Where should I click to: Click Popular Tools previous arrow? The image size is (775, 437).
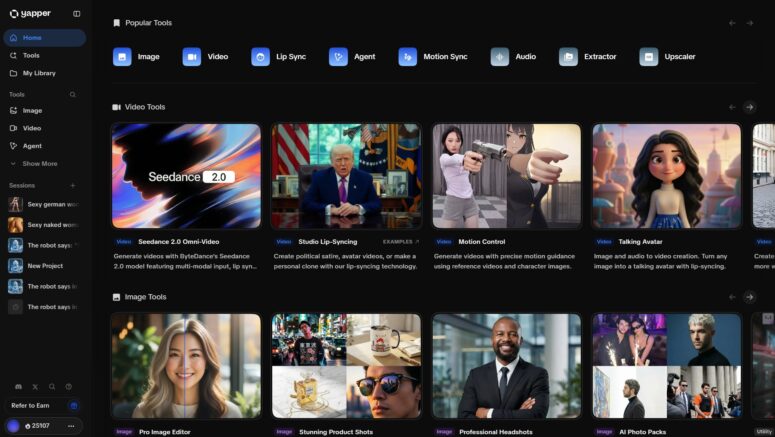click(x=732, y=23)
